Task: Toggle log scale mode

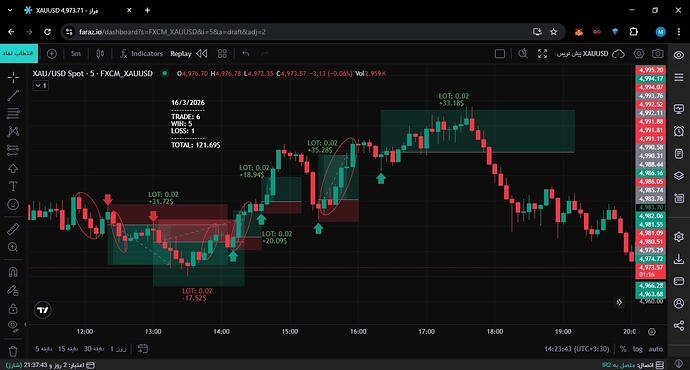Action: (638, 349)
